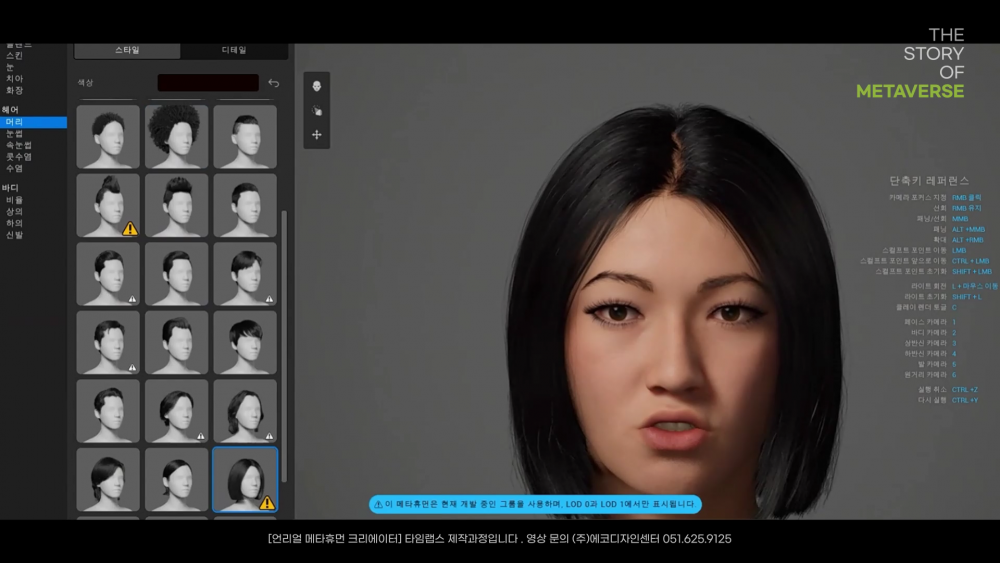Screen dimensions: 1000x563
Task: Choose the short curly hair thumbnail
Action: coord(108,137)
